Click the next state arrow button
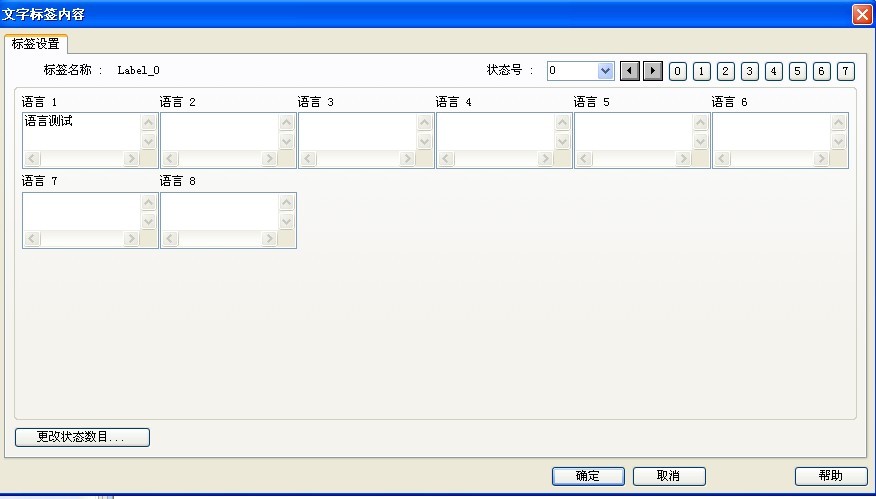Screen dimensions: 876x499 click(x=653, y=71)
